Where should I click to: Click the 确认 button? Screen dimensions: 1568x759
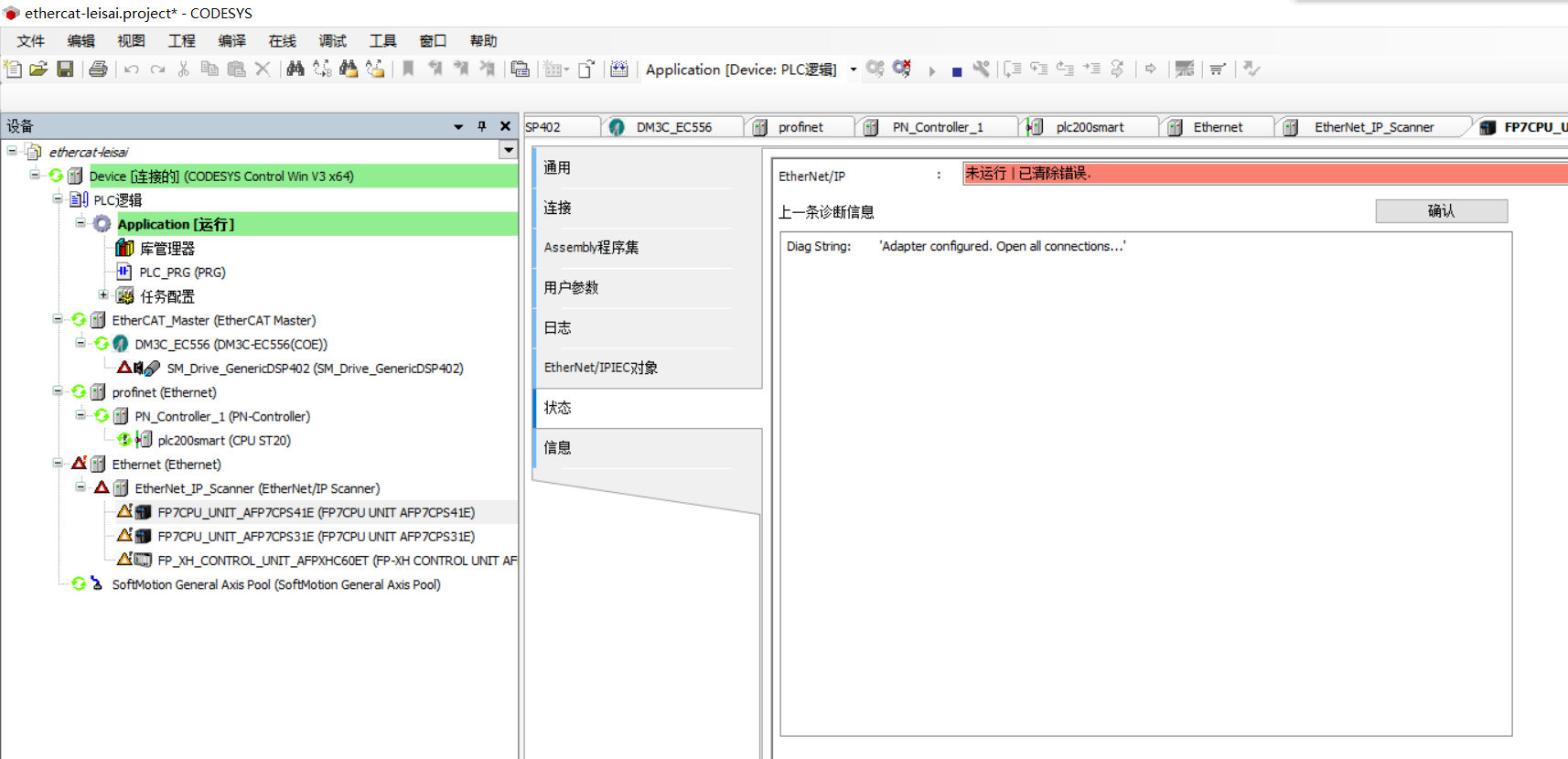pos(1441,211)
